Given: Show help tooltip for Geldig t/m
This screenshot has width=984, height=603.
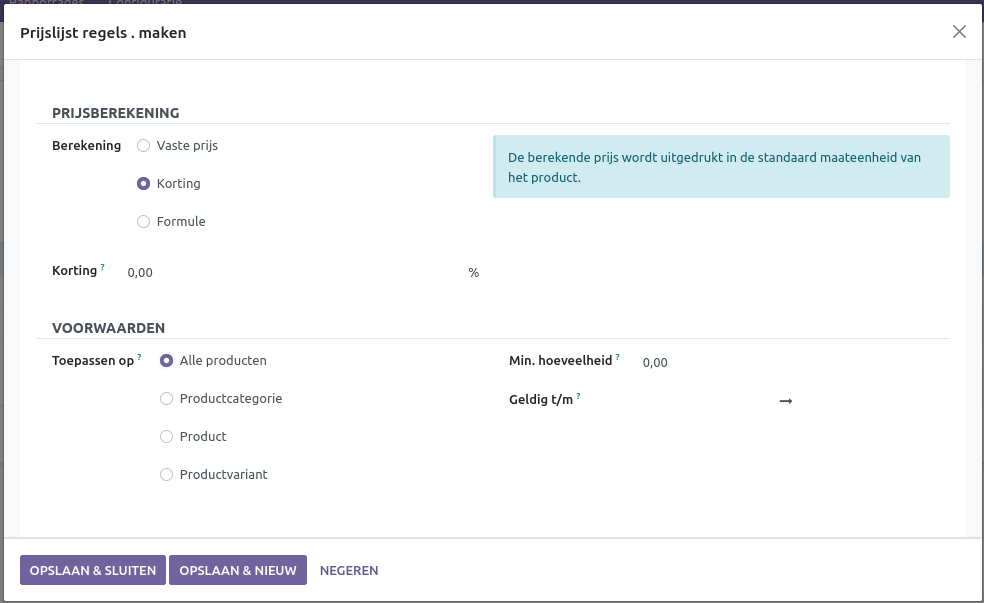Looking at the screenshot, I should pos(579,396).
